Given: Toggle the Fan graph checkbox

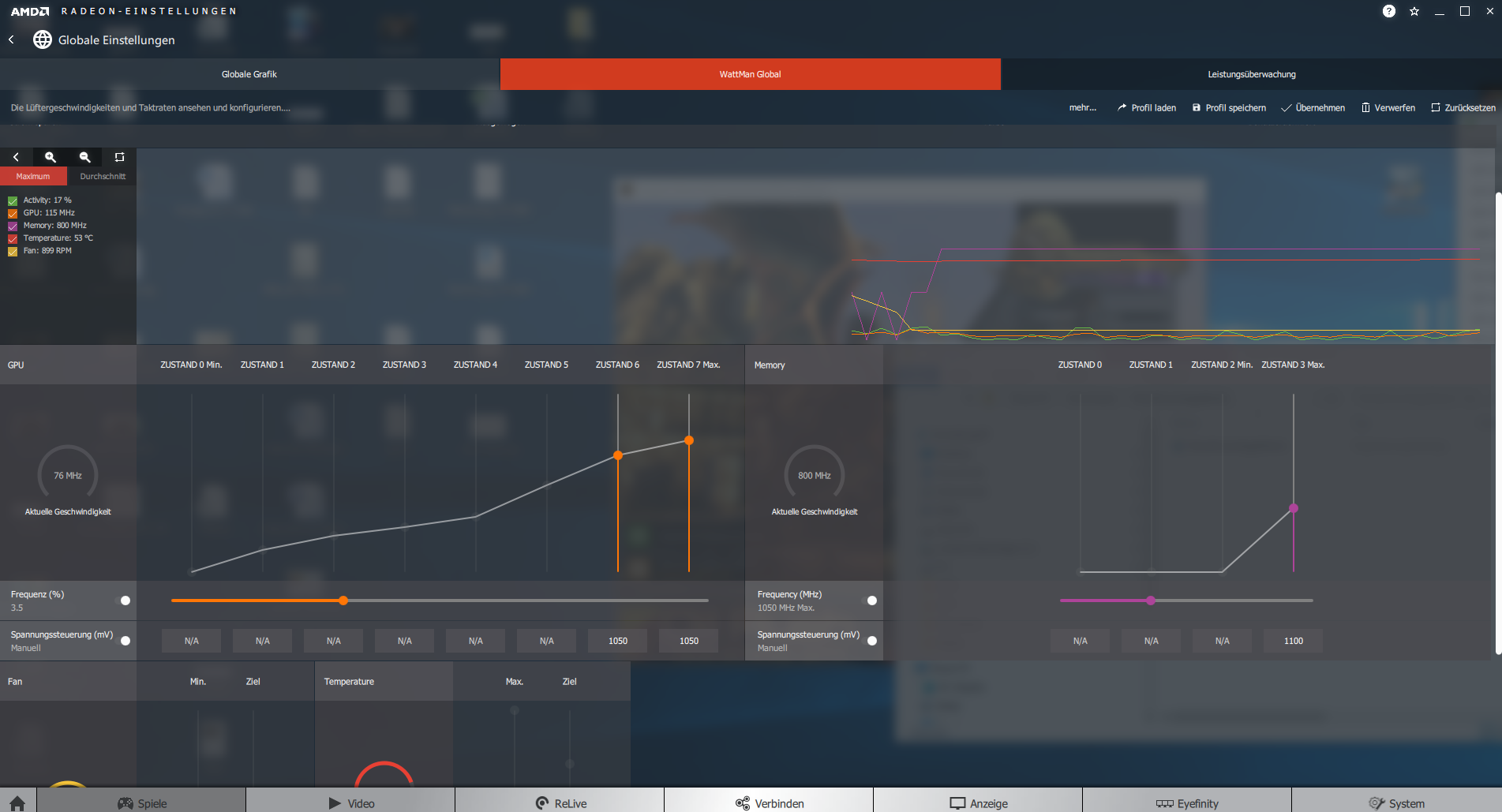Looking at the screenshot, I should 13,251.
